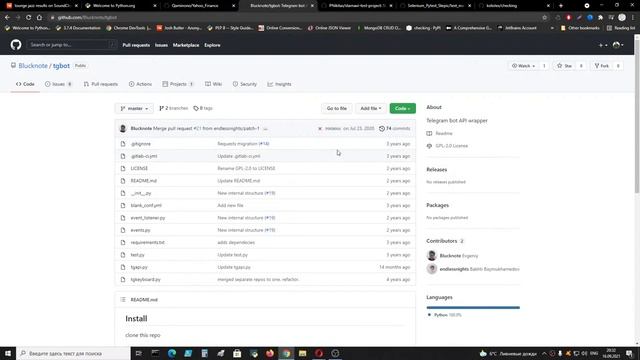
Task: Open GitHub home via Octocat logo
Action: (16, 45)
